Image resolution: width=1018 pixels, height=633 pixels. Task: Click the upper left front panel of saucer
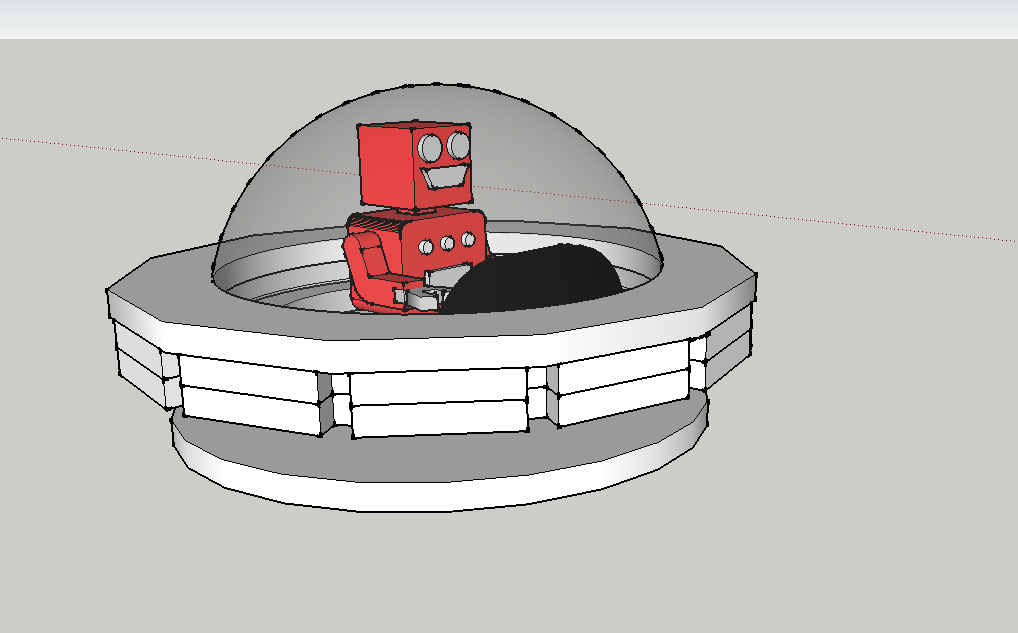(x=248, y=372)
